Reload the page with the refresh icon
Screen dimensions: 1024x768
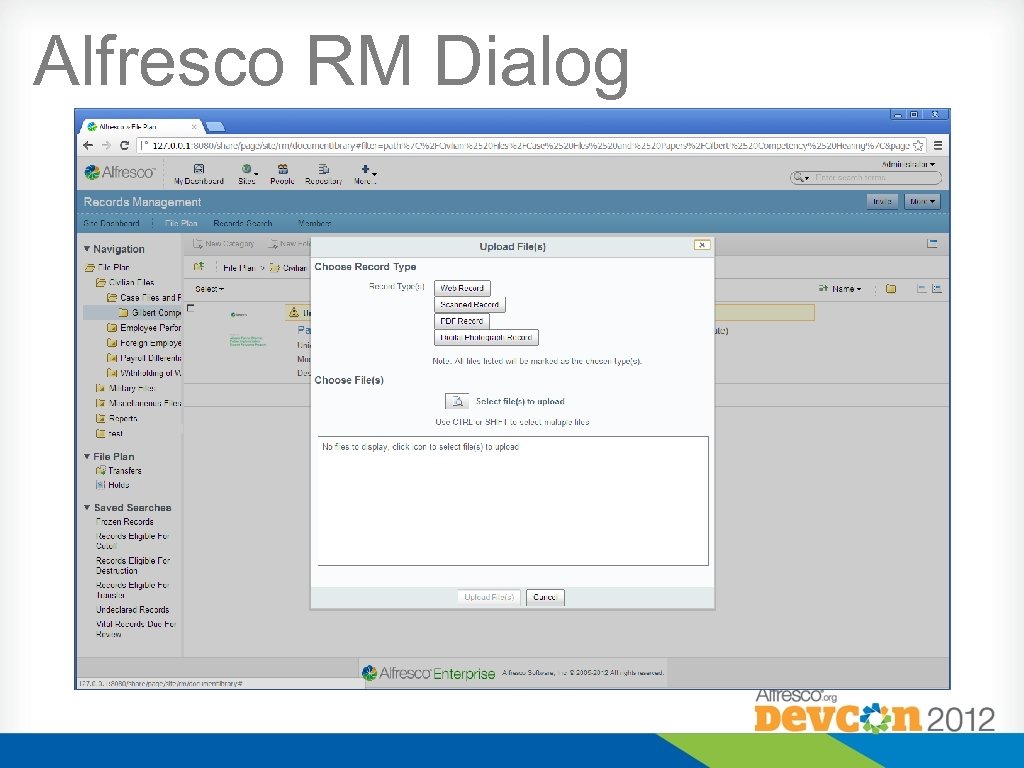point(124,145)
